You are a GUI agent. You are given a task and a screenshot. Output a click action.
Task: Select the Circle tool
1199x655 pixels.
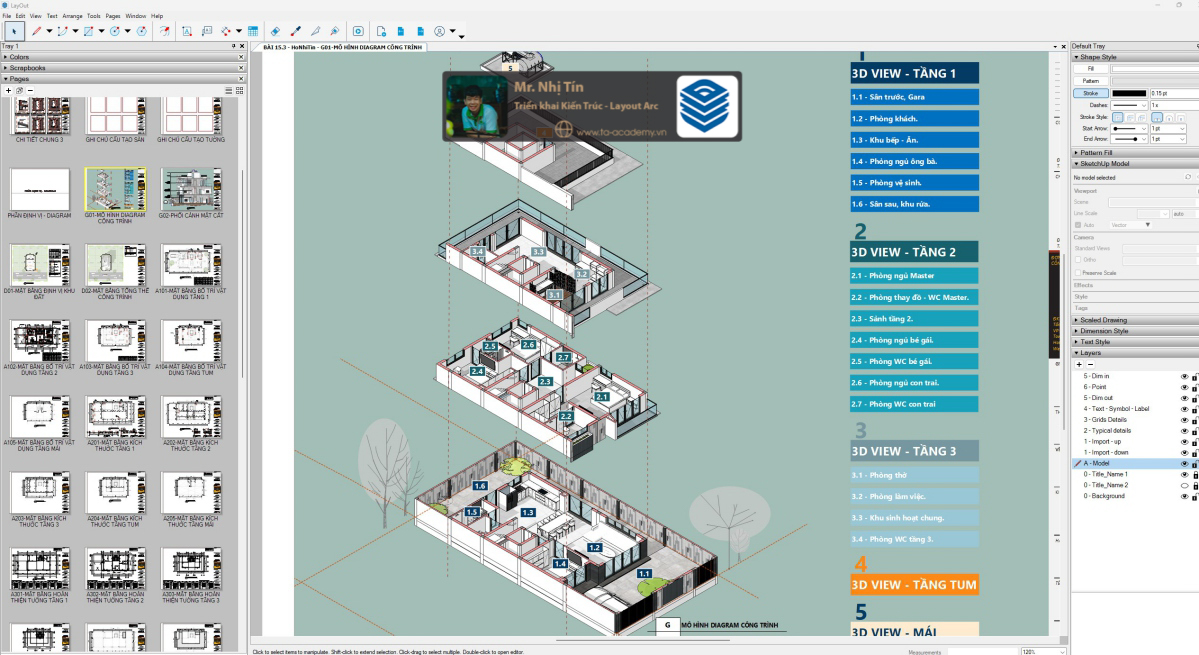[x=115, y=31]
